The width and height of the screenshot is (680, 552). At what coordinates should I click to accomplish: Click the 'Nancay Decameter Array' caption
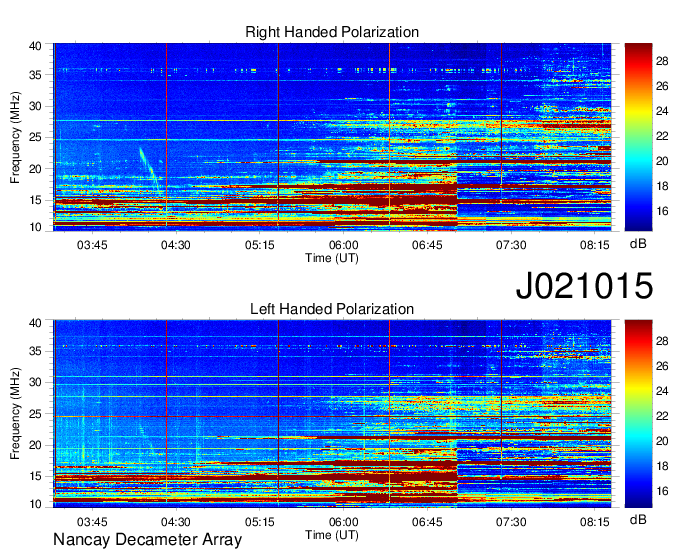147,539
